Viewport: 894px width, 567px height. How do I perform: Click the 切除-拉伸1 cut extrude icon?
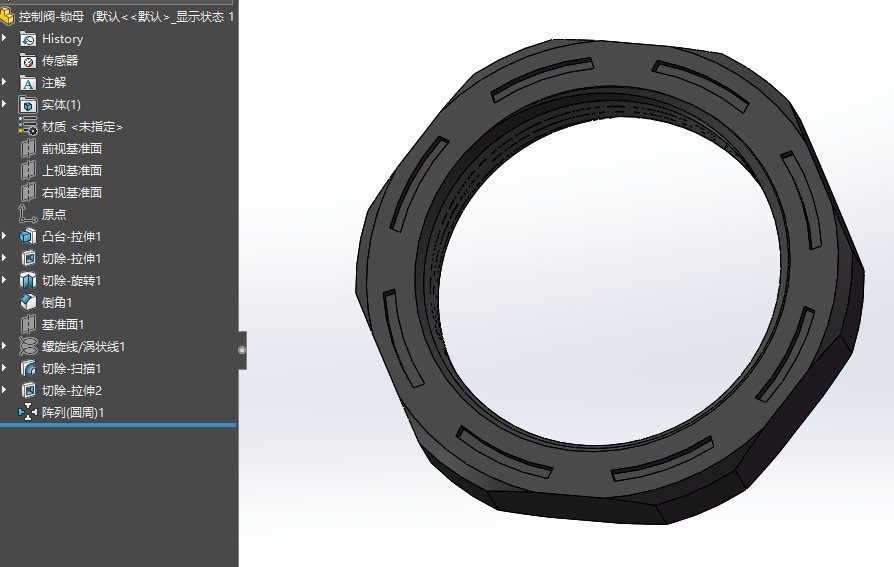pos(27,258)
